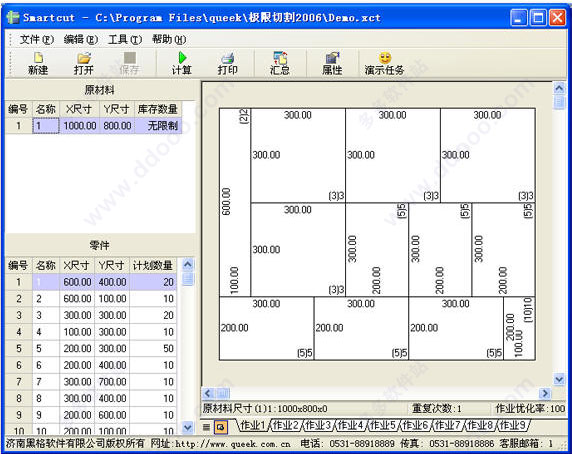Click row header number 8 in parts
572x454 pixels.
point(19,398)
